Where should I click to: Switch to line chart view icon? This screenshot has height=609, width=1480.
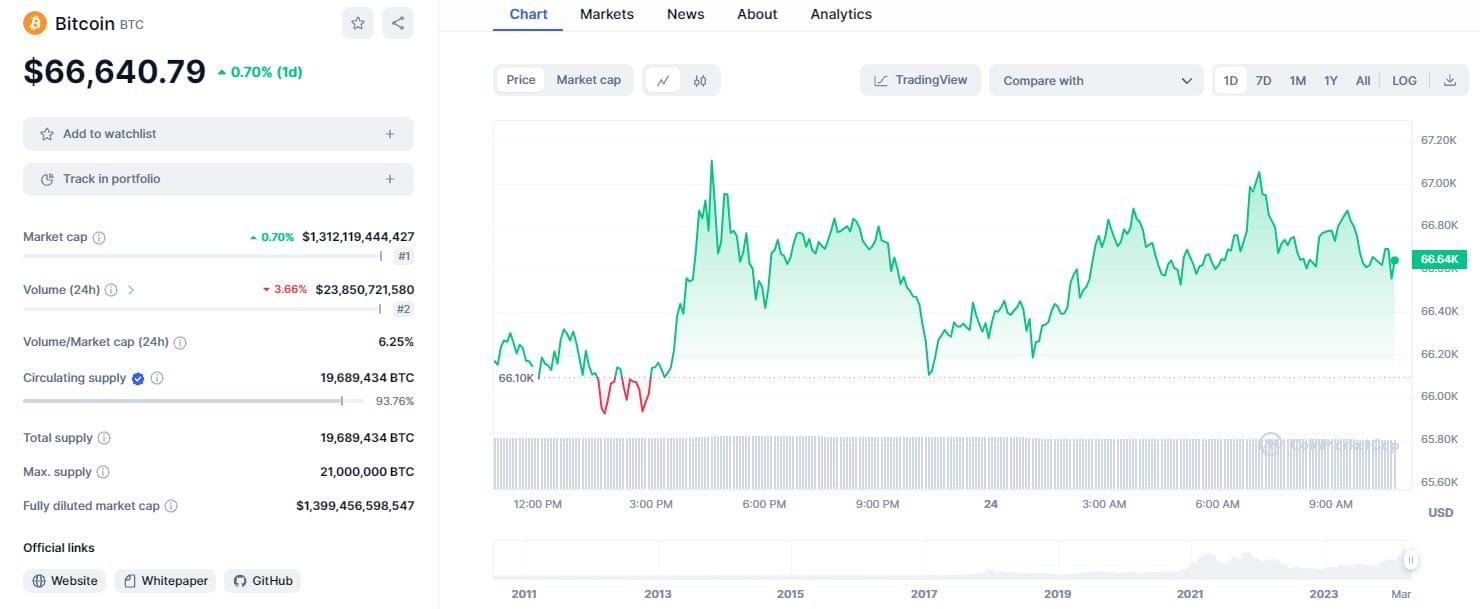[x=662, y=80]
